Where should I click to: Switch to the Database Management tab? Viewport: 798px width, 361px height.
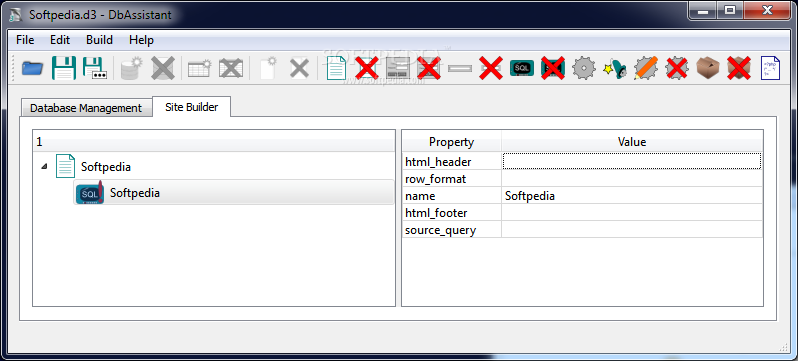[x=86, y=108]
